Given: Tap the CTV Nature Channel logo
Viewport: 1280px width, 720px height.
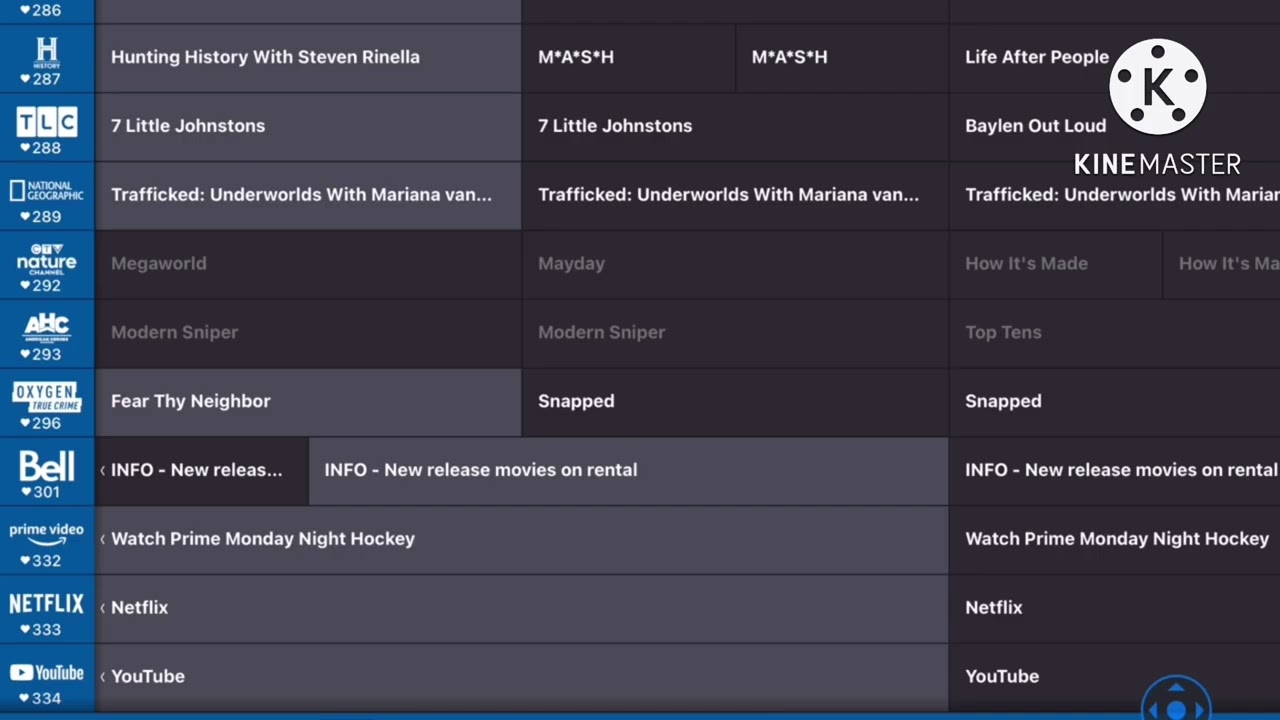Looking at the screenshot, I should click(47, 258).
